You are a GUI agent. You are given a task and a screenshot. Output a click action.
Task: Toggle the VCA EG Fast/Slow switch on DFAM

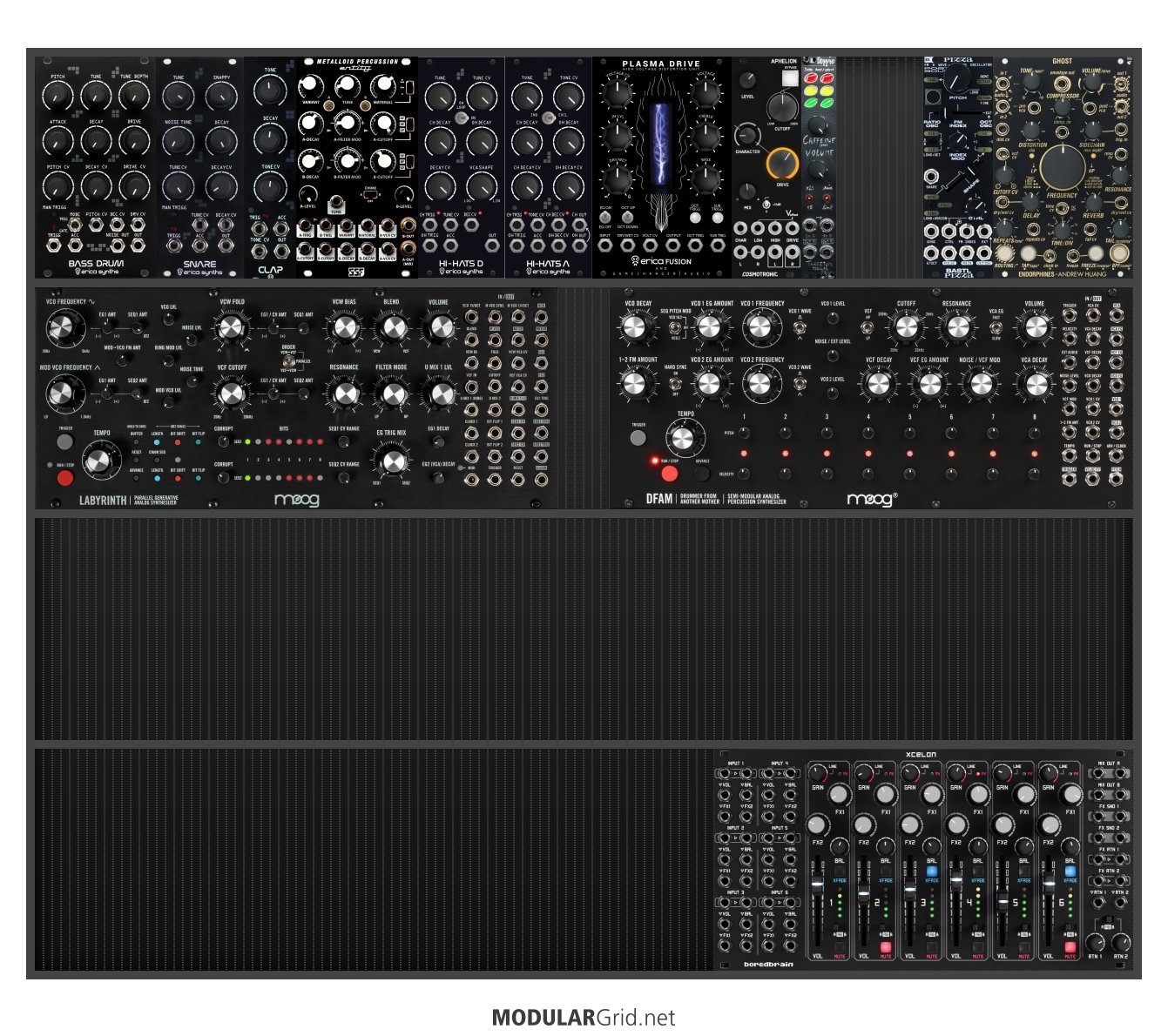[x=996, y=327]
